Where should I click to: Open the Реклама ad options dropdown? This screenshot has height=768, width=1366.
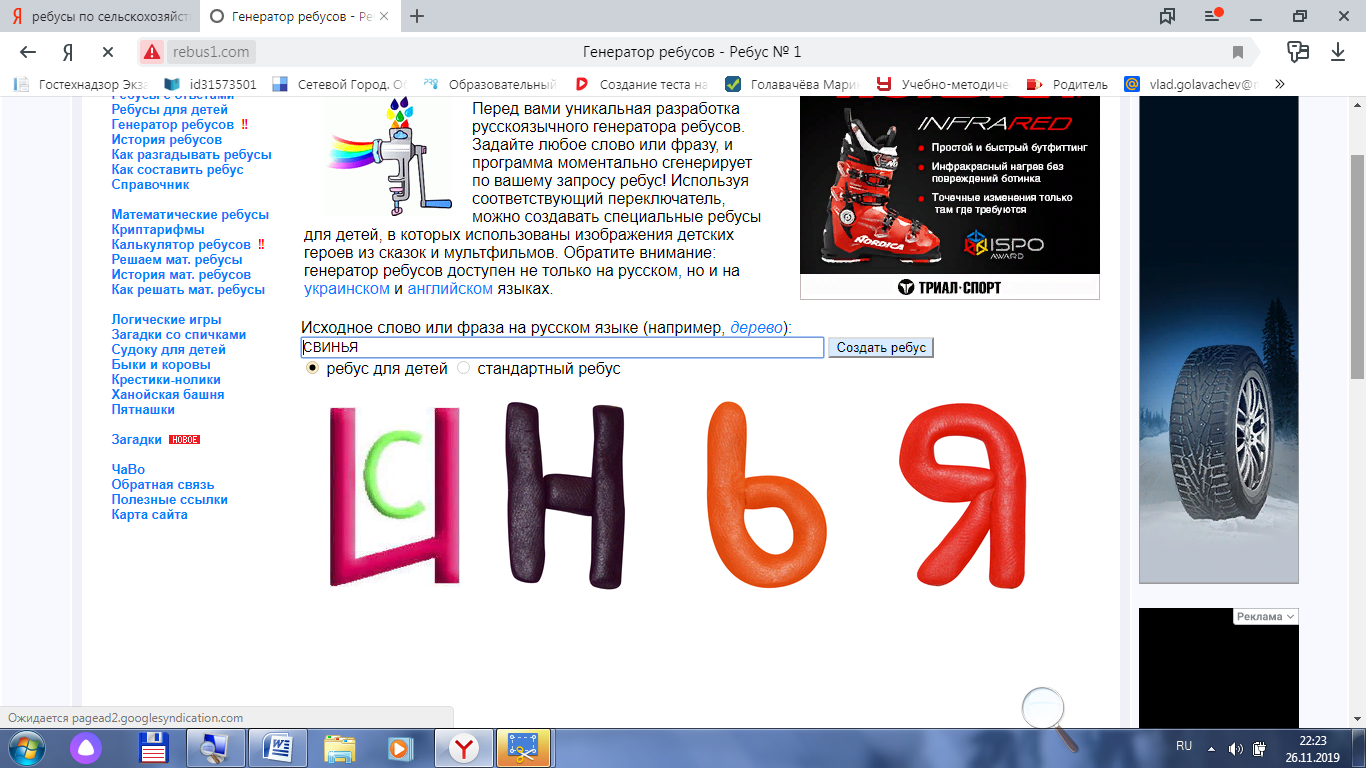point(1265,617)
